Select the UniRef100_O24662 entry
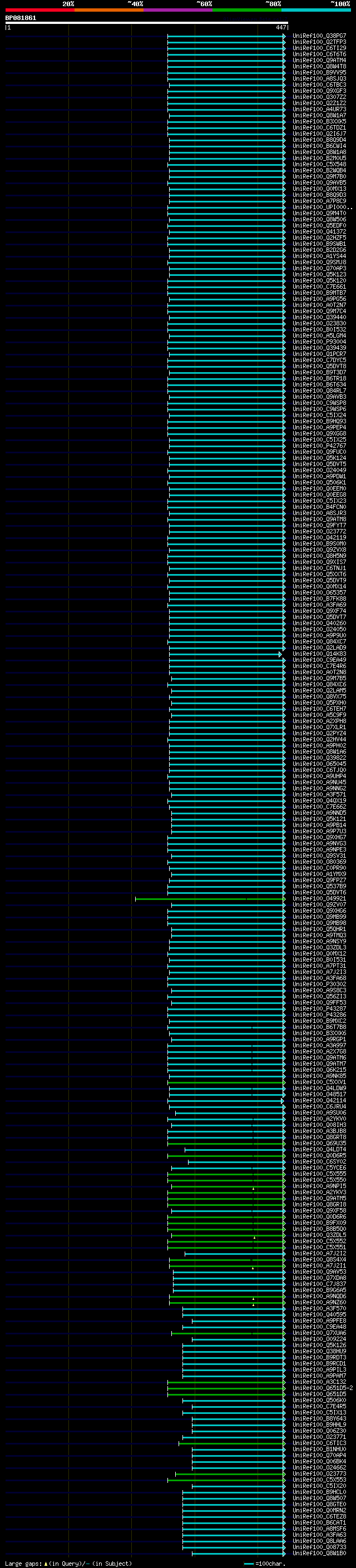356x1568 pixels. point(319,1467)
